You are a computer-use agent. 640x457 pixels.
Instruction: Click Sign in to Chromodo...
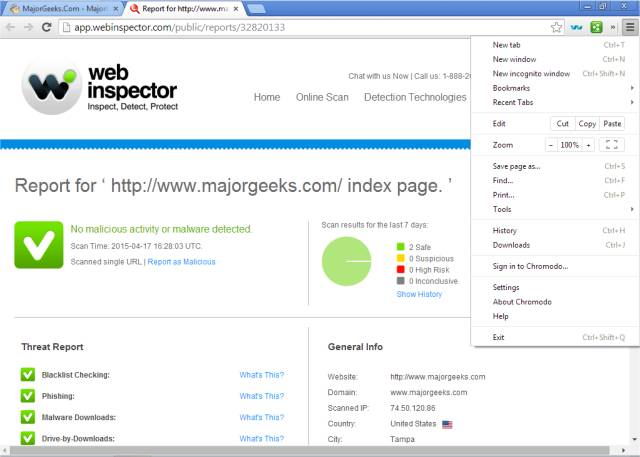[x=555, y=266]
